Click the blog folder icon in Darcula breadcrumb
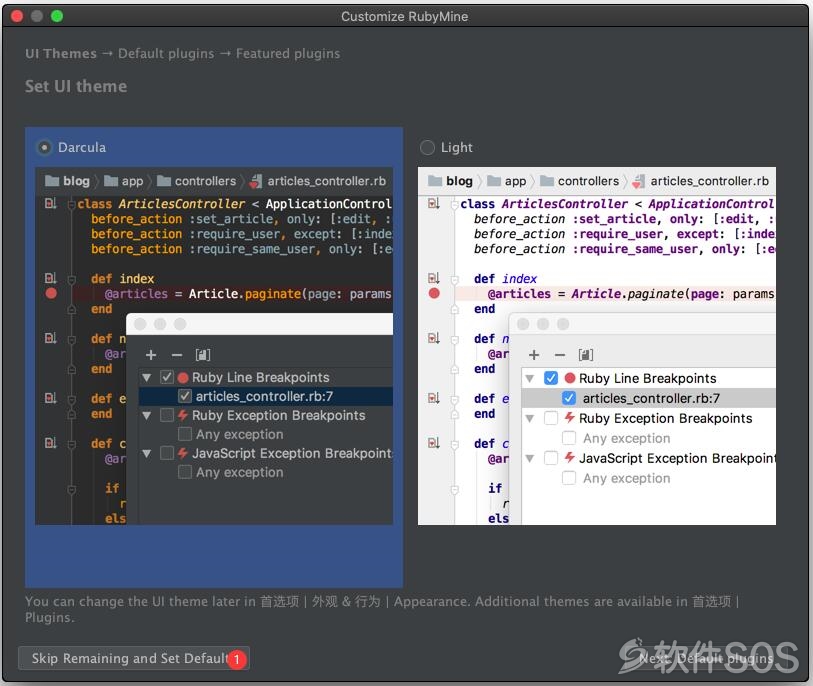Viewport: 813px width, 686px height. [52, 181]
